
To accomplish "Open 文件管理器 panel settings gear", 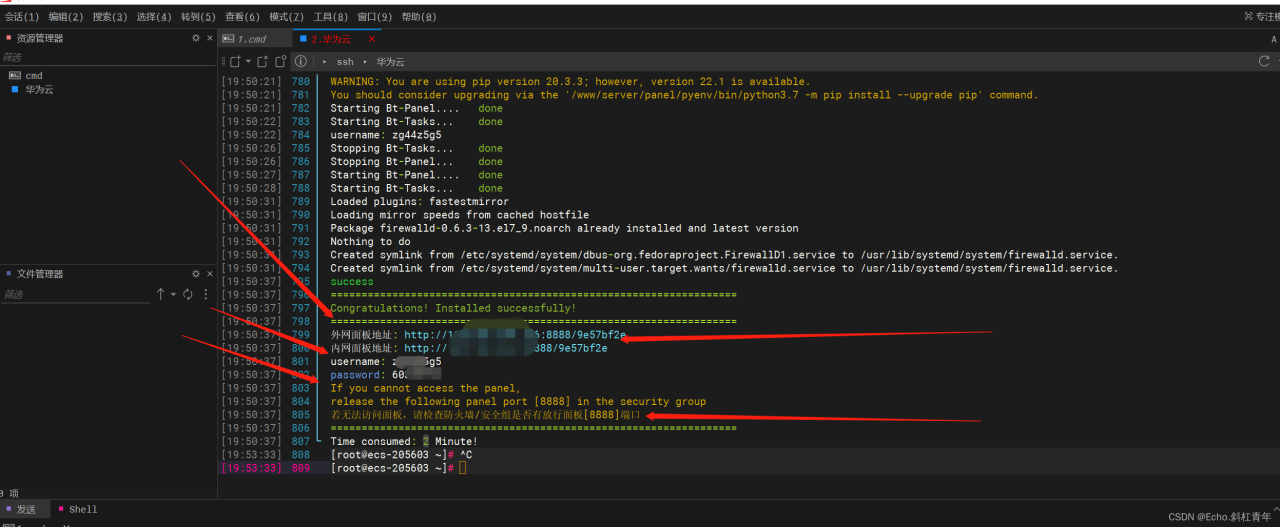I will (x=196, y=274).
